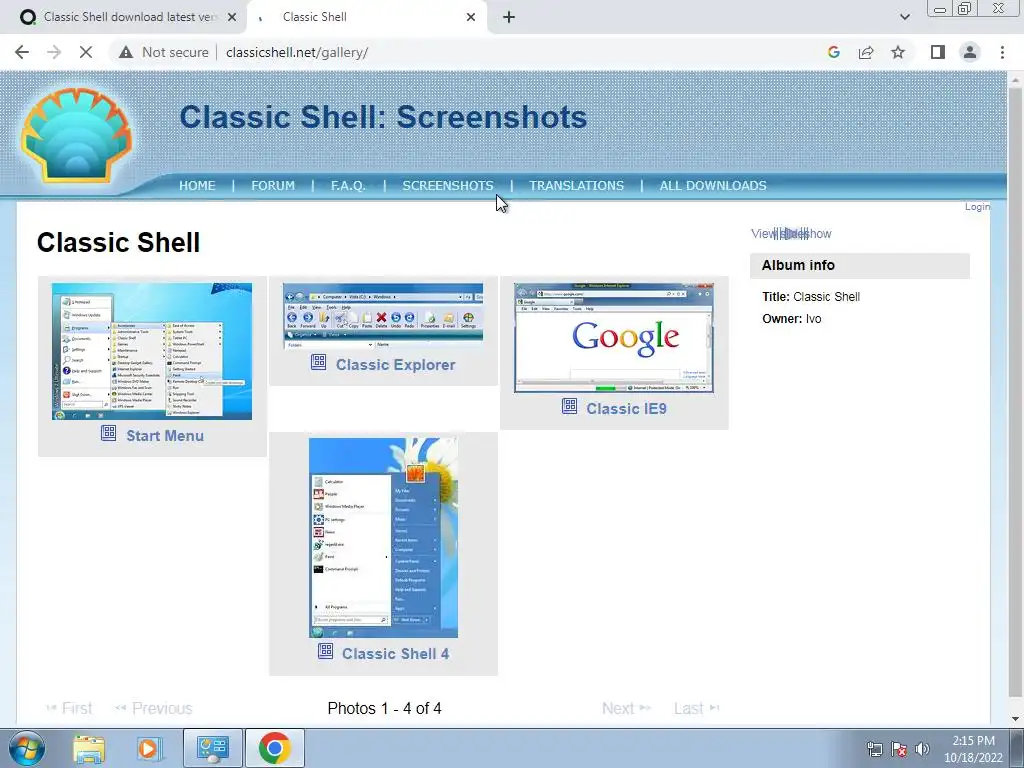Viewport: 1024px width, 768px height.
Task: Click the Login link
Action: [x=977, y=206]
